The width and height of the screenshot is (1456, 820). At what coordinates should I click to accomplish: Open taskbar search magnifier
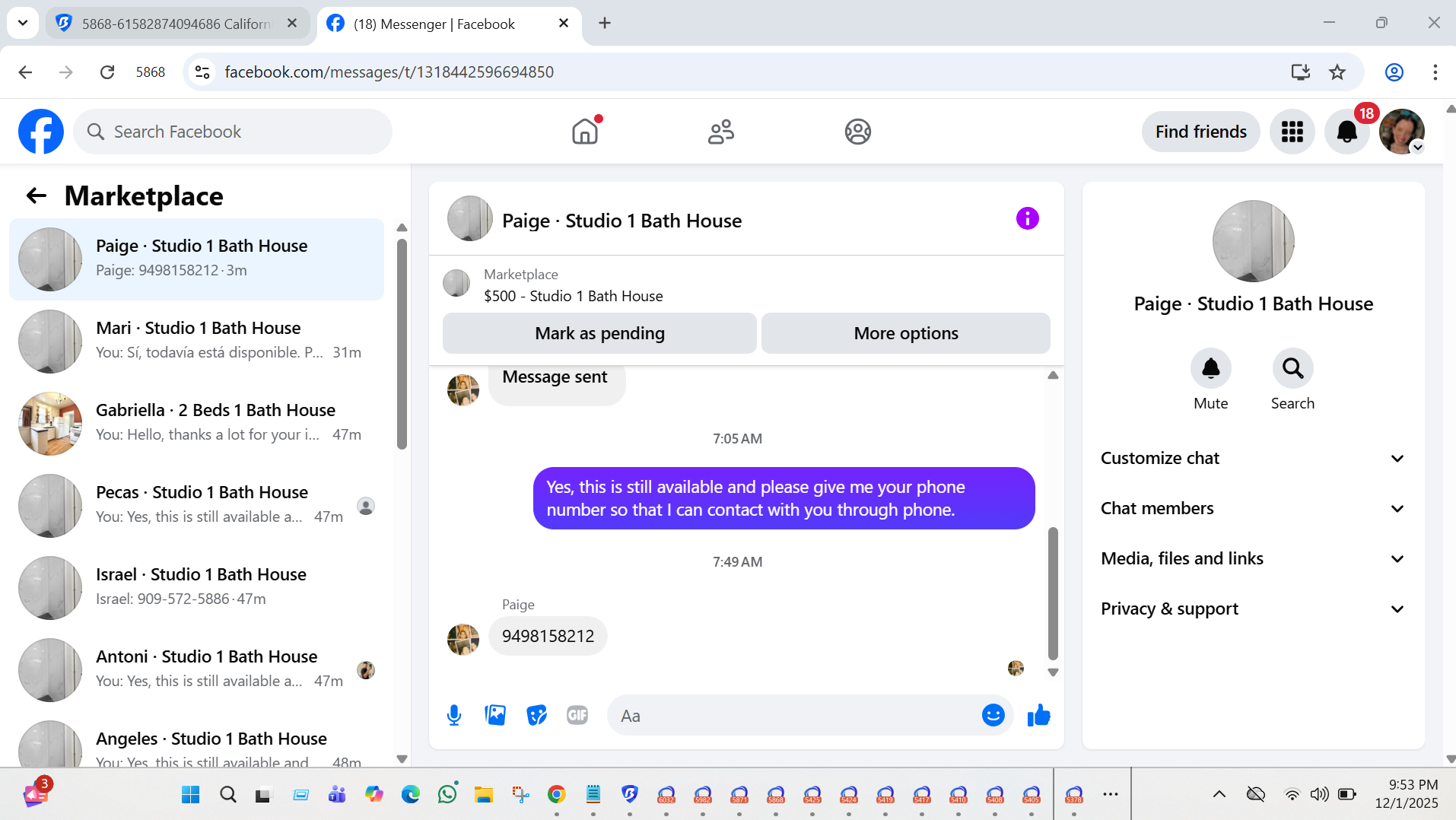click(227, 794)
